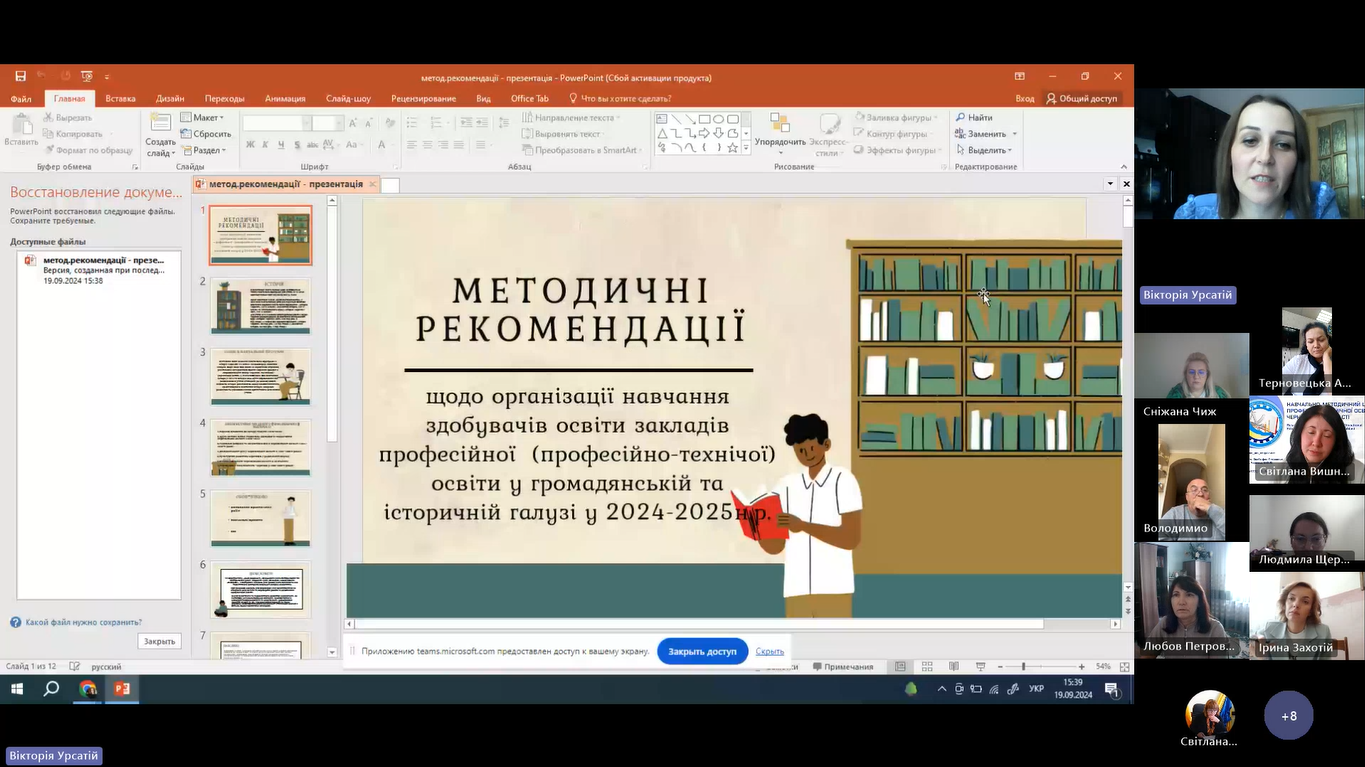Expand the Layout (Макет) dropdown

(x=204, y=118)
